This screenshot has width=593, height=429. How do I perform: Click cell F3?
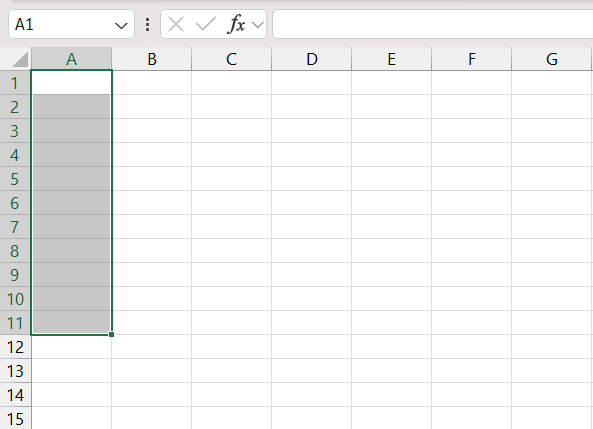(472, 131)
